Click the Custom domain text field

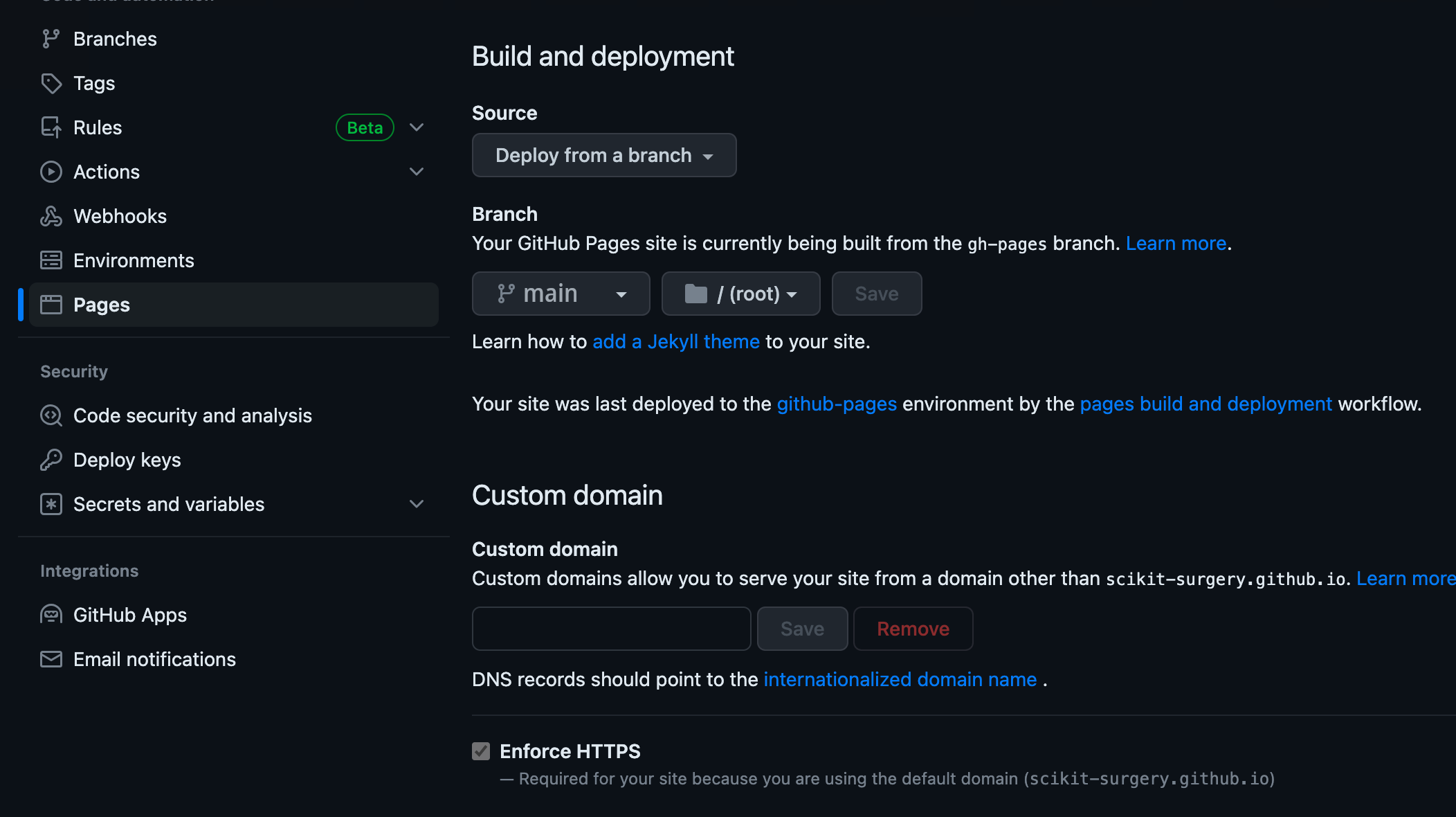(x=611, y=629)
